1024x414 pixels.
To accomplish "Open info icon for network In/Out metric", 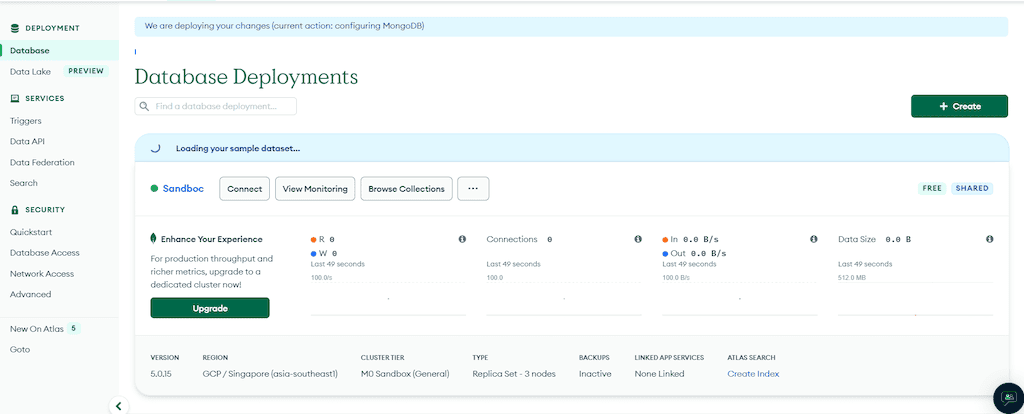I will (814, 240).
